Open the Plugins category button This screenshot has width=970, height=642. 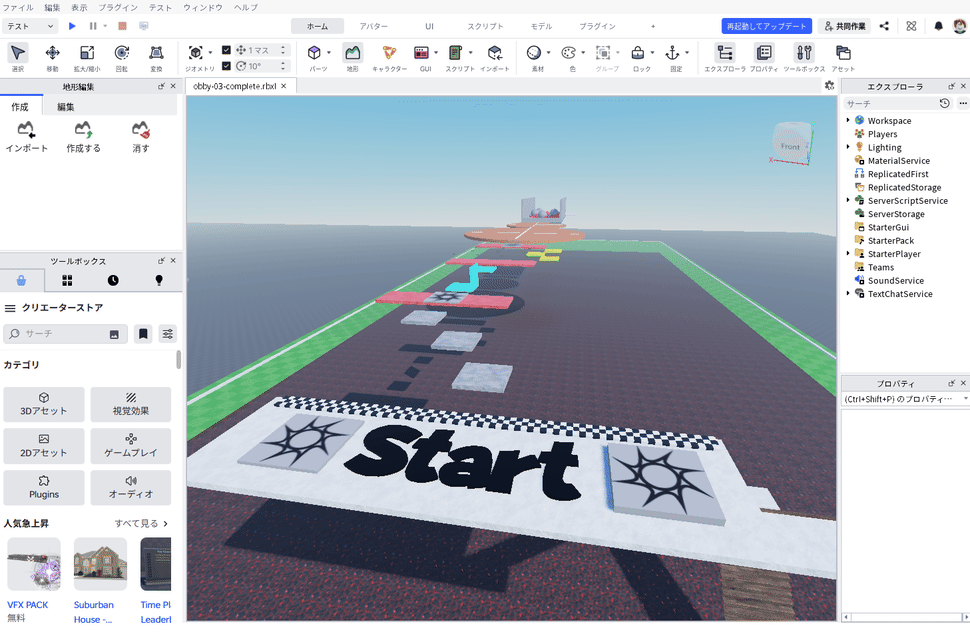(43, 487)
